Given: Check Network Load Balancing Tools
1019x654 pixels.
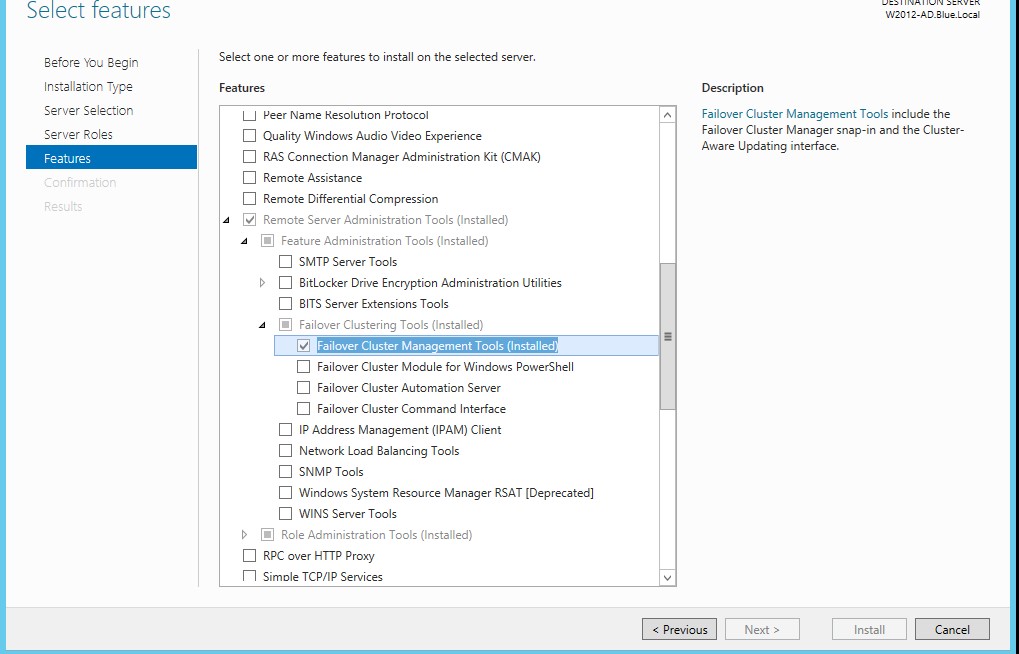Looking at the screenshot, I should [x=285, y=450].
